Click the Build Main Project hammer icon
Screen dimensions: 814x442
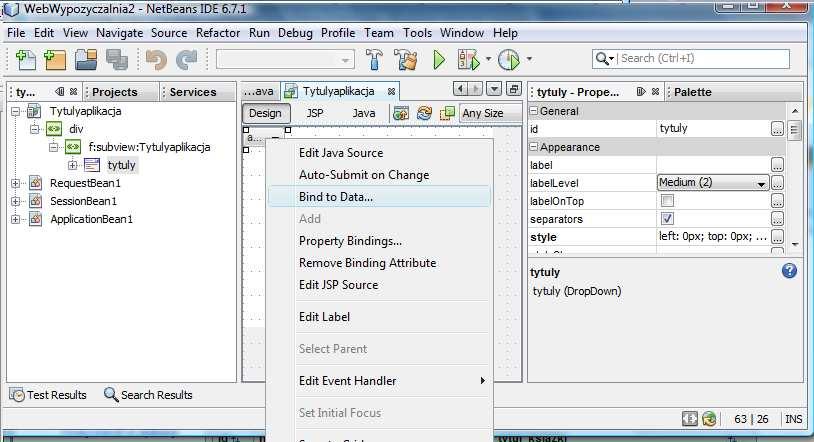click(x=374, y=60)
